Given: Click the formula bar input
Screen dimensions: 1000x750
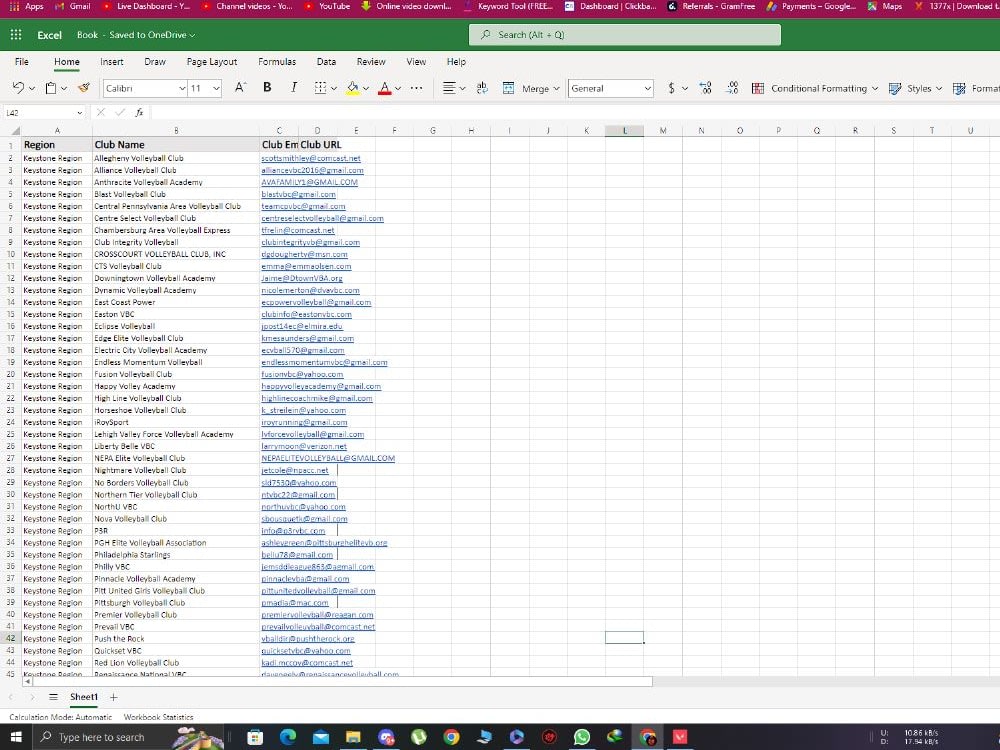Looking at the screenshot, I should click(574, 112).
